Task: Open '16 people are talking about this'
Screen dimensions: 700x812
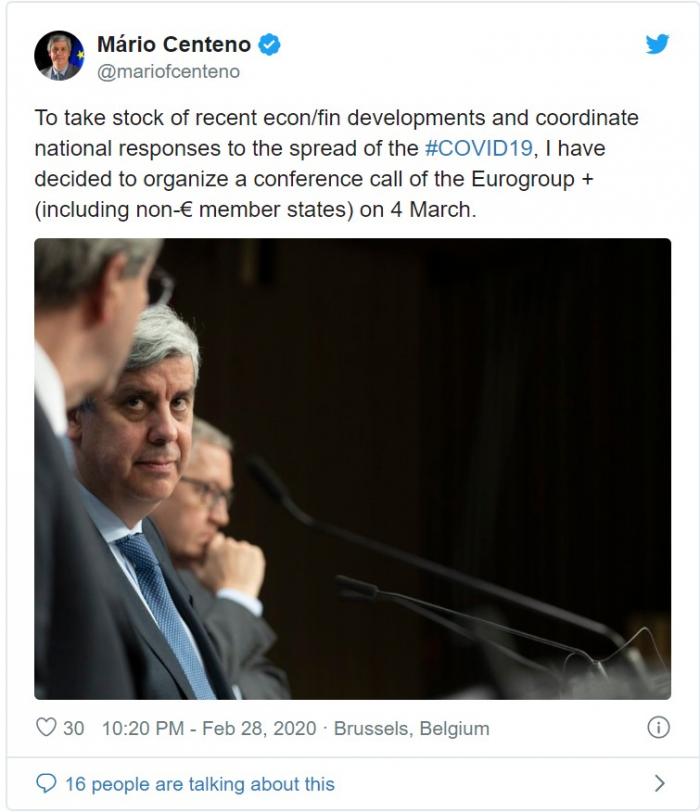Action: coord(200,784)
